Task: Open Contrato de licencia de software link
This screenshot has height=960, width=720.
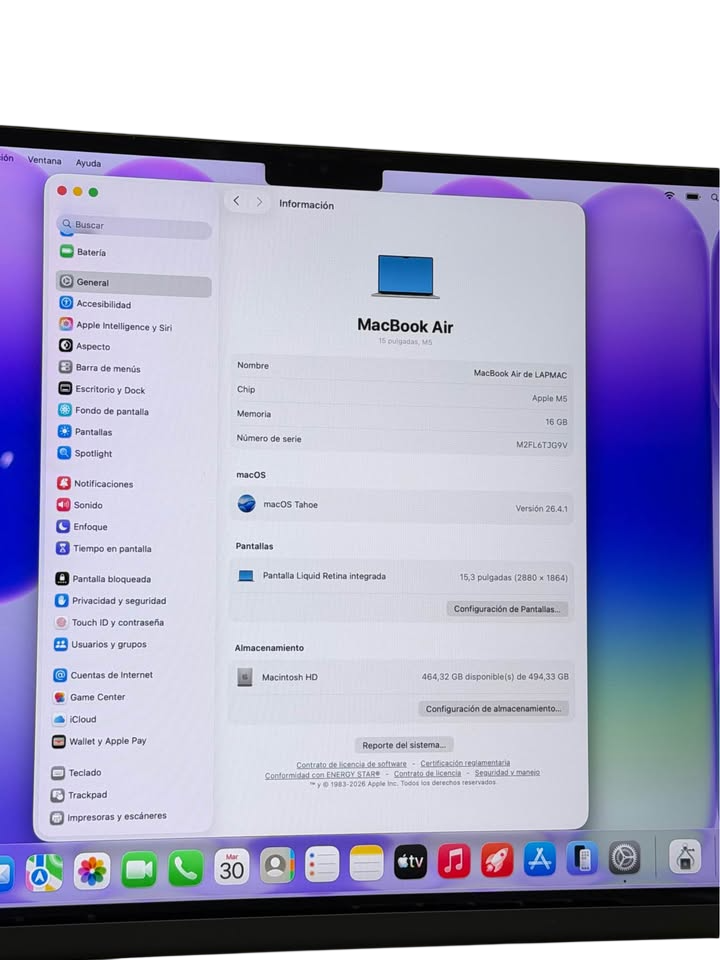Action: (x=351, y=764)
